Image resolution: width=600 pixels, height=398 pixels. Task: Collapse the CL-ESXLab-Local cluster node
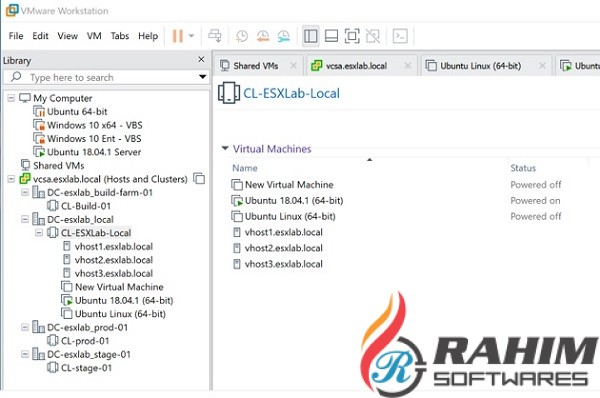[x=39, y=233]
